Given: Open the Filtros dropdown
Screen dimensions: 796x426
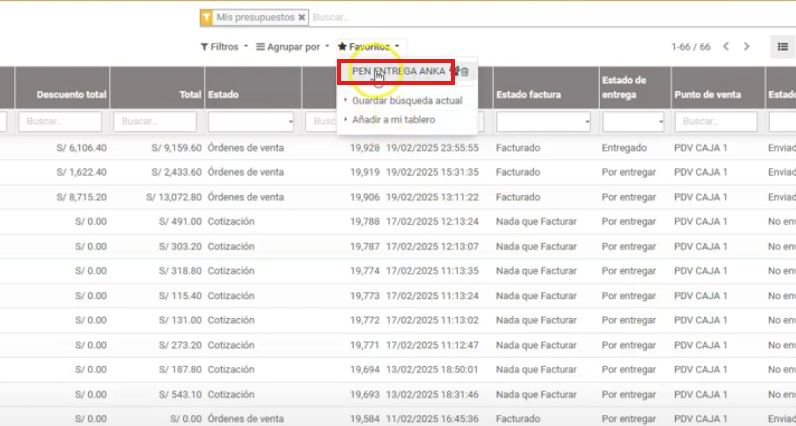Looking at the screenshot, I should click(x=224, y=47).
